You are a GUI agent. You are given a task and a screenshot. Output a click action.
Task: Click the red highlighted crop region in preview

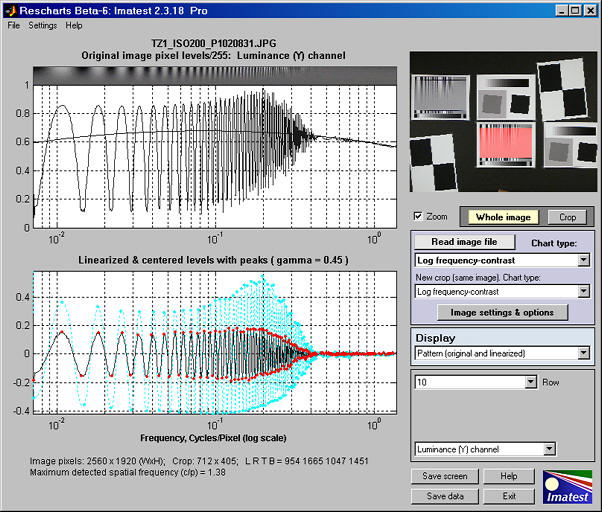(x=506, y=143)
